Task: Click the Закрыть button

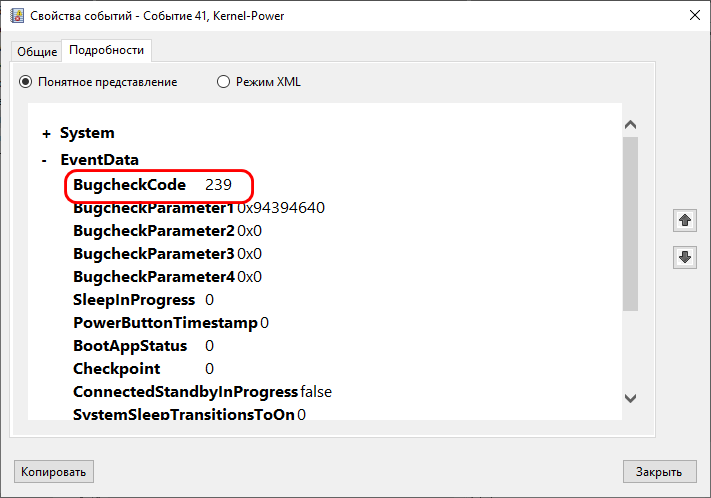Action: pyautogui.click(x=659, y=472)
